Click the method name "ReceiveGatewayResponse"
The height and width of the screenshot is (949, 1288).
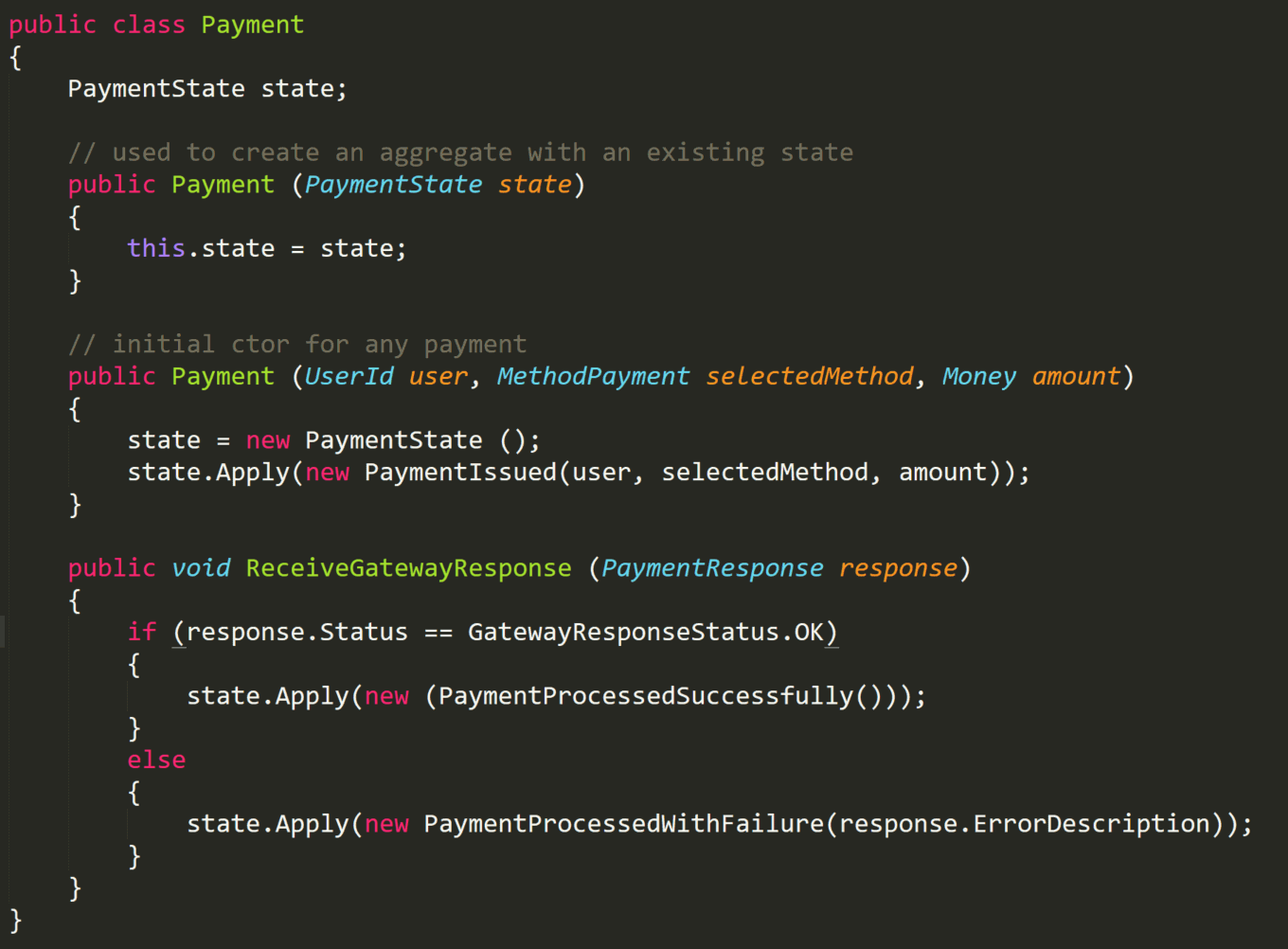point(408,568)
